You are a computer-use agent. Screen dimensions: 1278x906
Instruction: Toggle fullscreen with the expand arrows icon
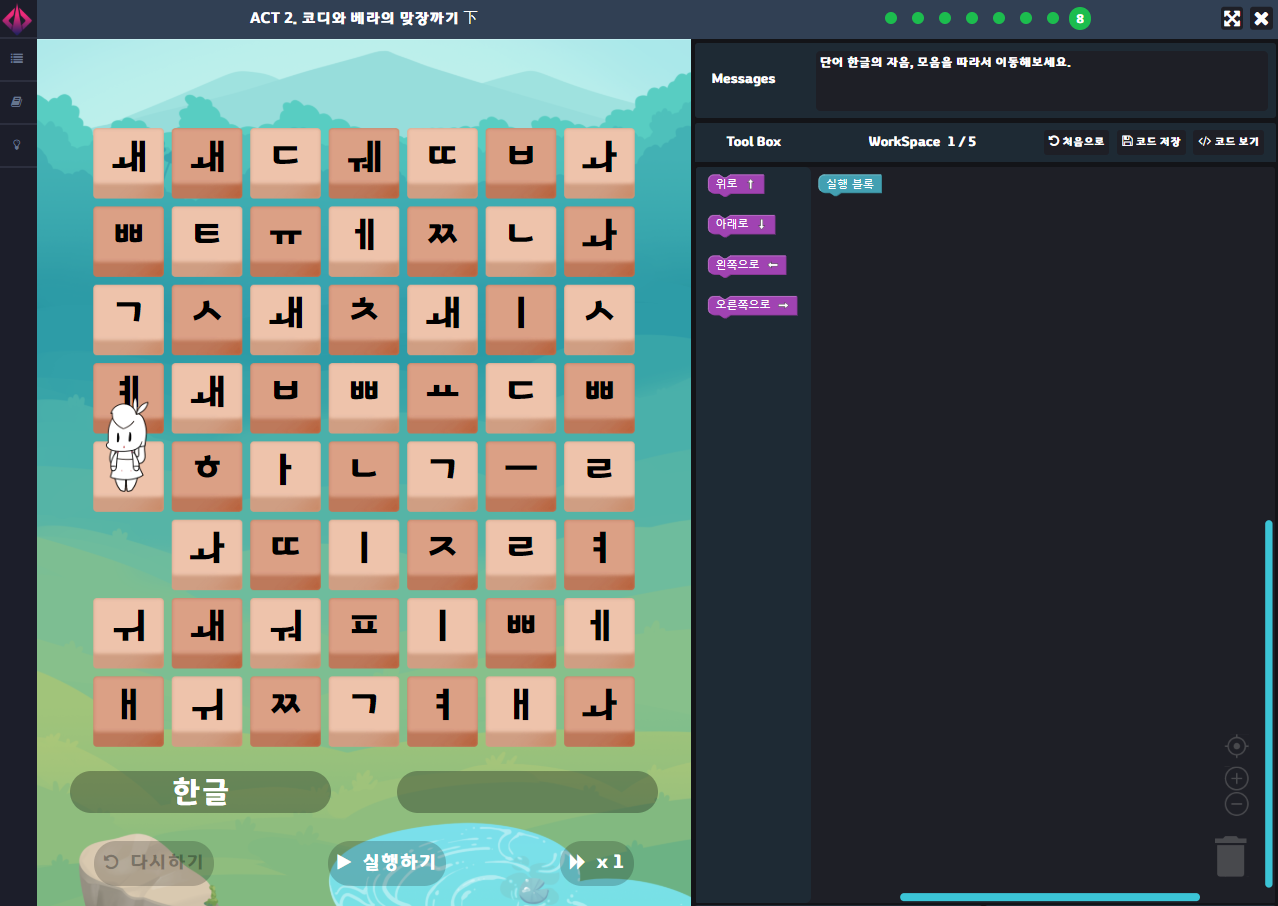point(1232,18)
